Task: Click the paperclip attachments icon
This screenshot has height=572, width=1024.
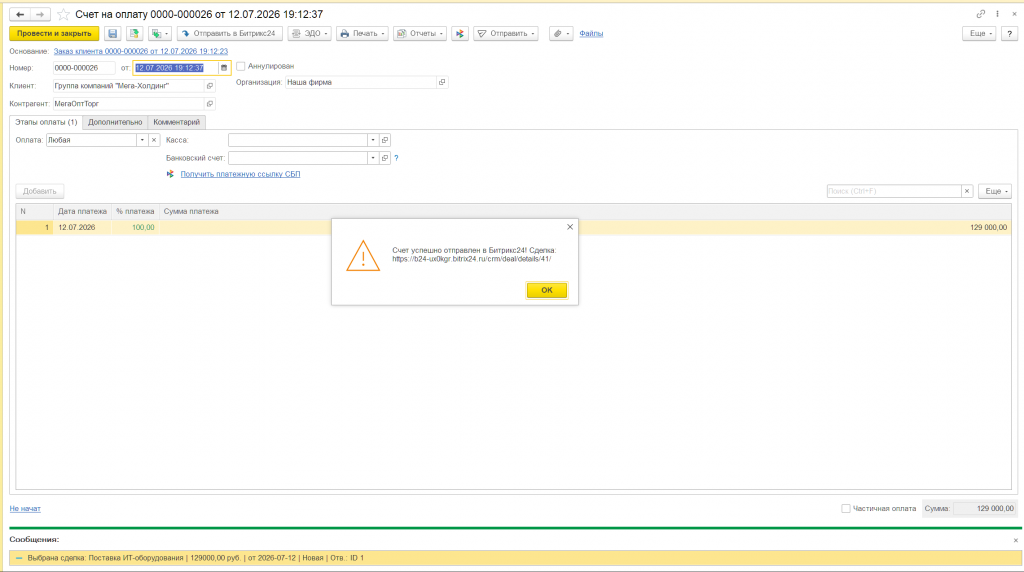Action: (x=561, y=33)
